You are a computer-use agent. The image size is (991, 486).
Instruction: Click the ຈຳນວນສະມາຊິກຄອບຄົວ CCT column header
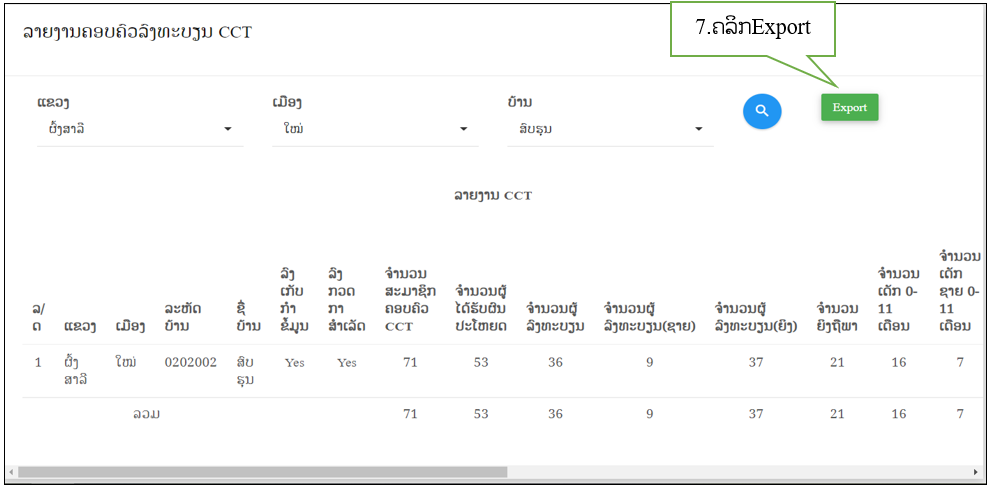(x=410, y=299)
